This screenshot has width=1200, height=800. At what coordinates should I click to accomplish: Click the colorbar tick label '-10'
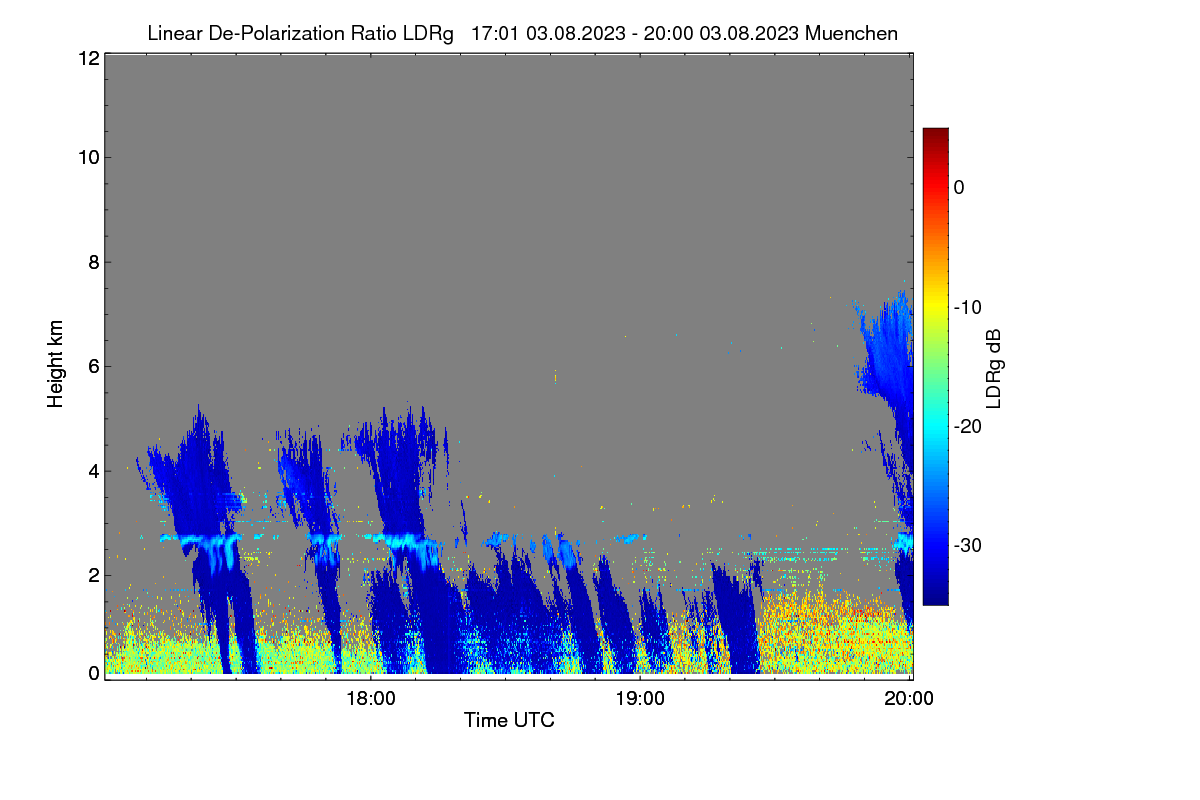(968, 307)
